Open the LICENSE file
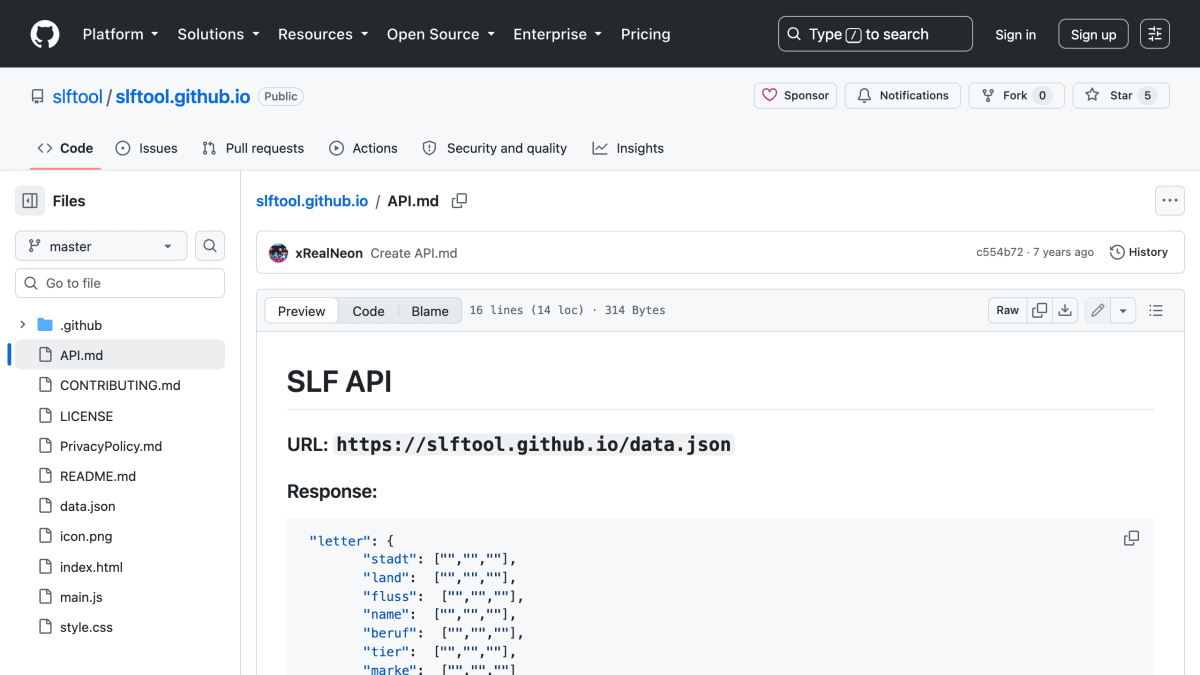This screenshot has width=1200, height=675. click(120, 416)
